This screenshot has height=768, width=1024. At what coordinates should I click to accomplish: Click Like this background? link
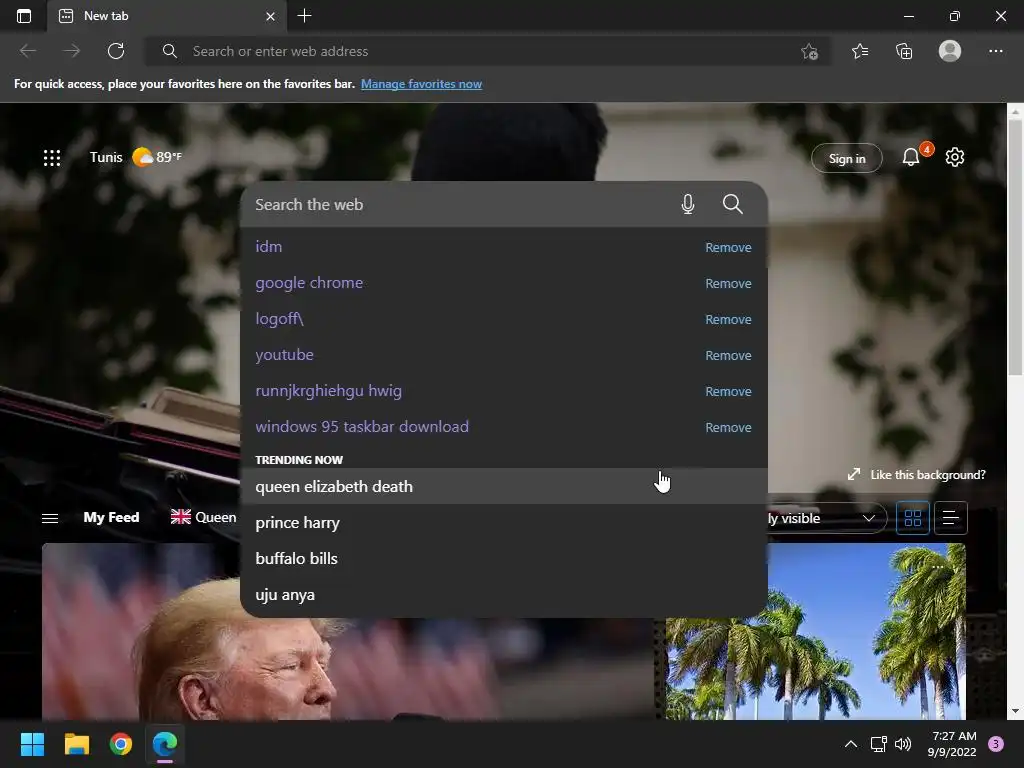[x=916, y=475]
